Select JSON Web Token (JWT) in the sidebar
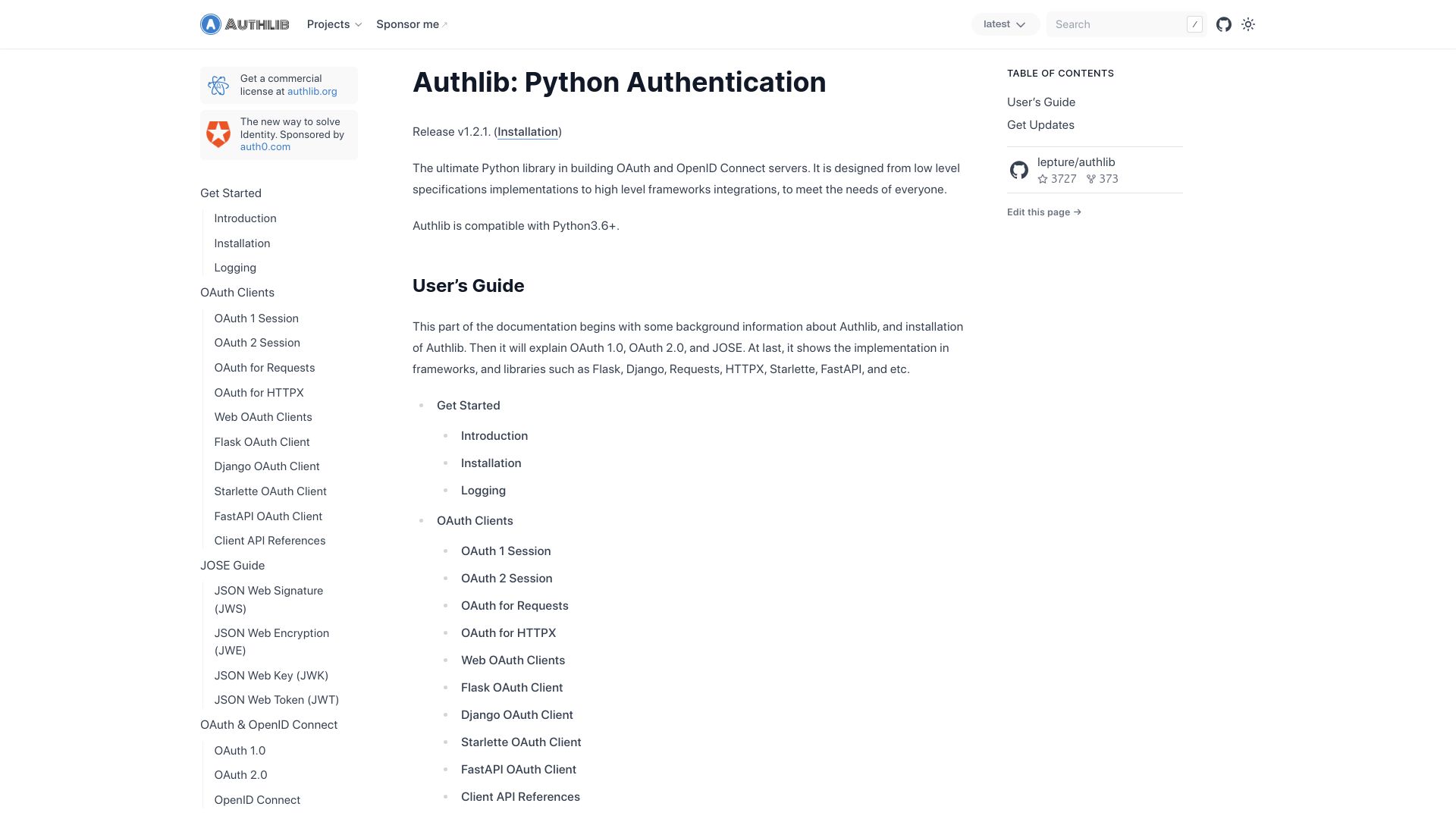The width and height of the screenshot is (1456, 819). coord(277,700)
